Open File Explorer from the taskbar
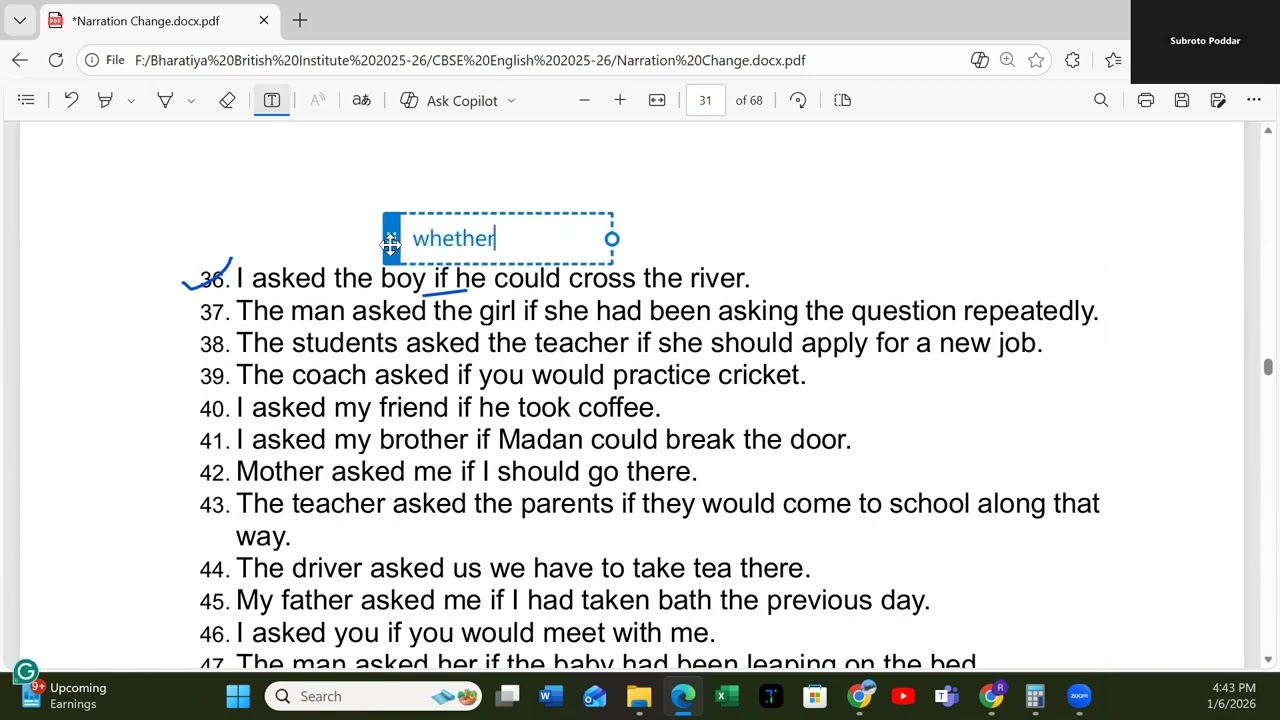The height and width of the screenshot is (720, 1280). click(639, 696)
